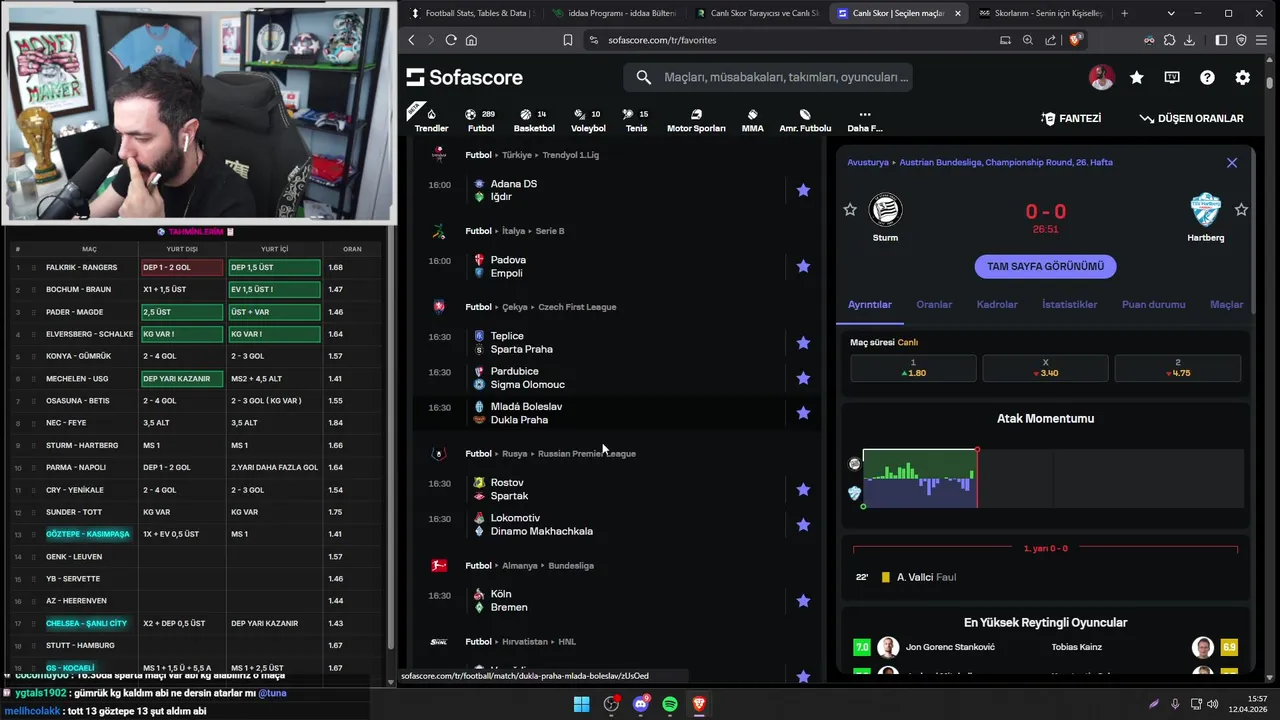Viewport: 1280px width, 720px height.
Task: Click the Sofascore search field
Action: [768, 77]
